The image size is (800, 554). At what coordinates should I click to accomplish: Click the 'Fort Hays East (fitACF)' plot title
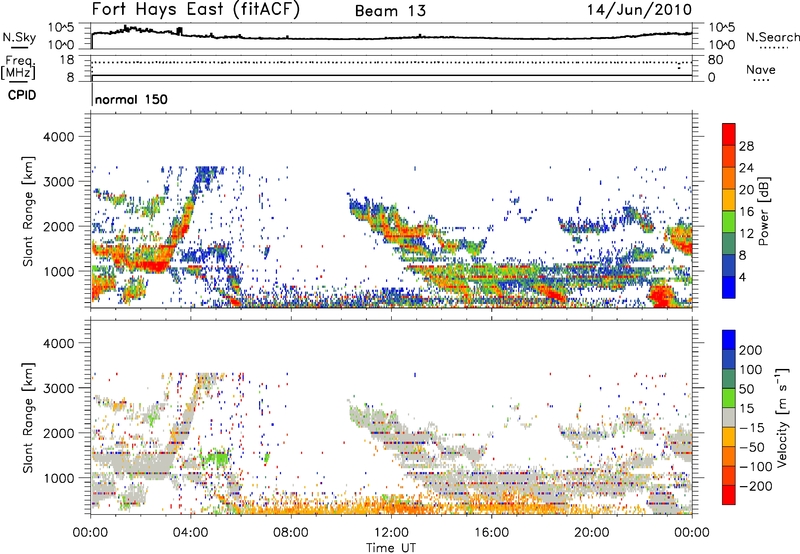pos(196,10)
